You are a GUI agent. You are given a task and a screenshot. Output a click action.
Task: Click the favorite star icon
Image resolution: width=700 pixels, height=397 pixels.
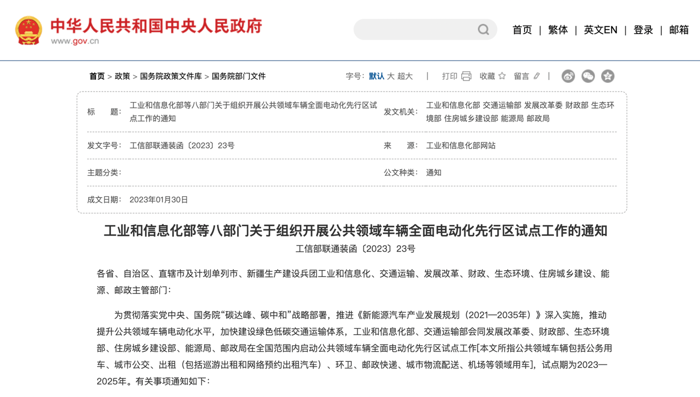pos(502,76)
